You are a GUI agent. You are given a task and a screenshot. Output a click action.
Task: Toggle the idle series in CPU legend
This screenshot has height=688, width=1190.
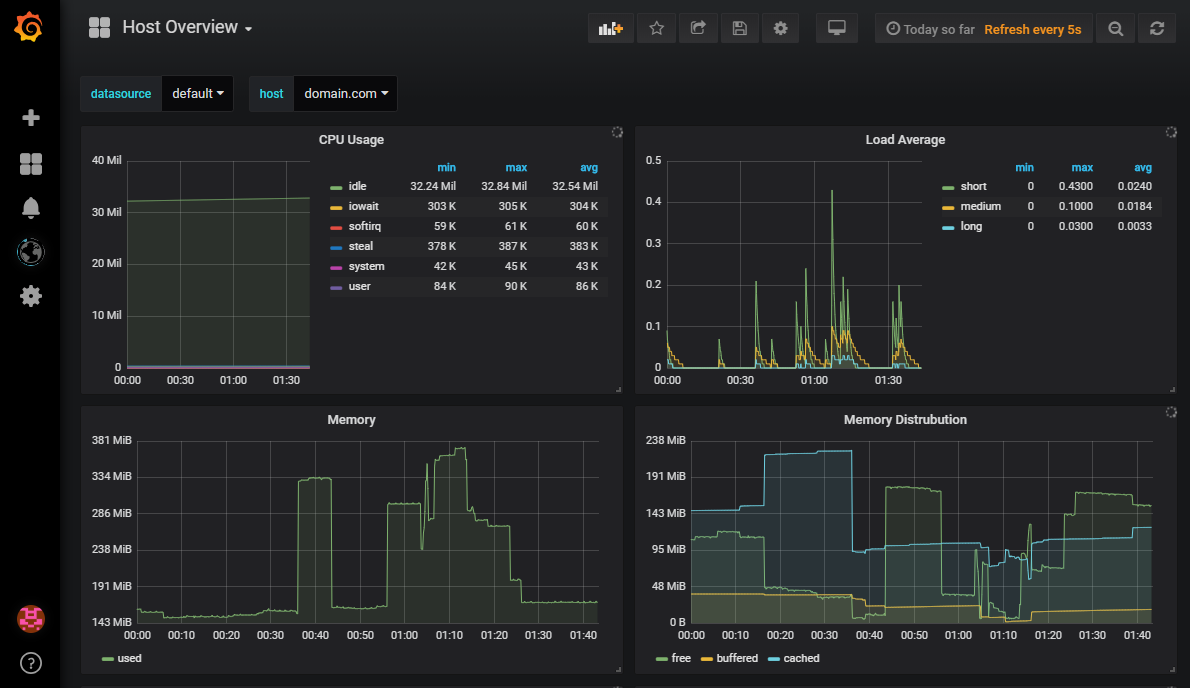point(357,186)
